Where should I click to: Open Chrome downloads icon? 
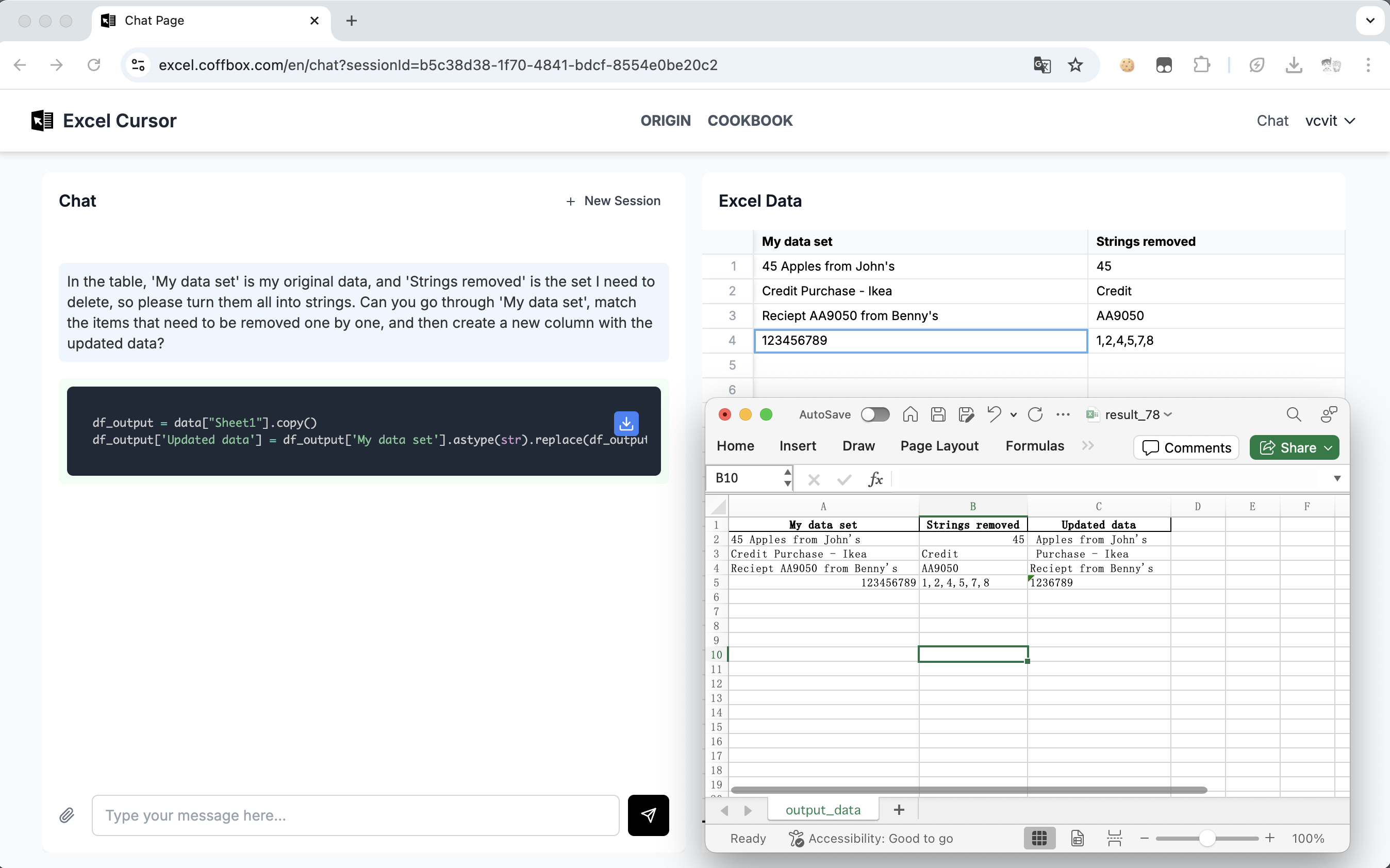coord(1294,65)
